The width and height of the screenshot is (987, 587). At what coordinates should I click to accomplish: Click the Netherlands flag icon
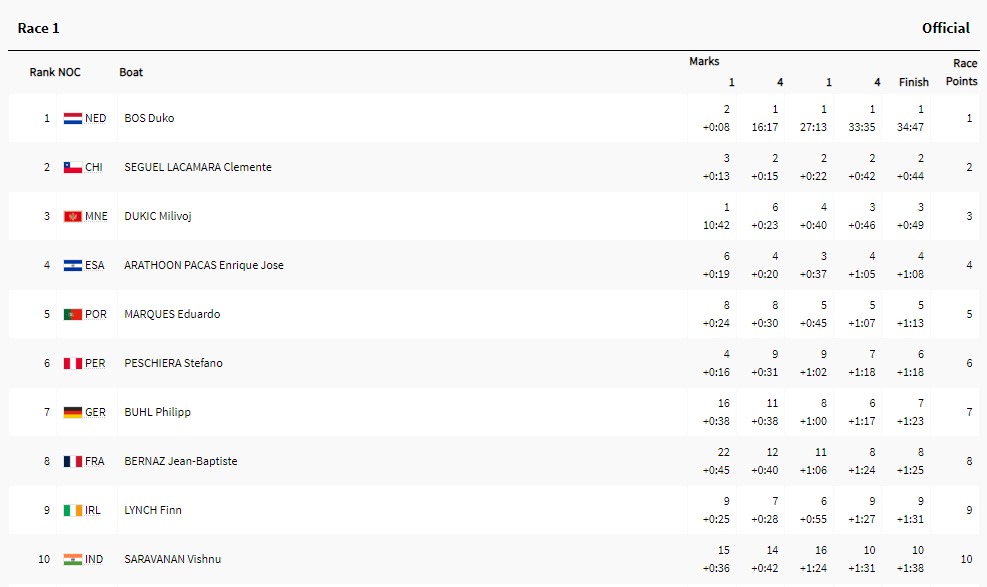point(73,118)
